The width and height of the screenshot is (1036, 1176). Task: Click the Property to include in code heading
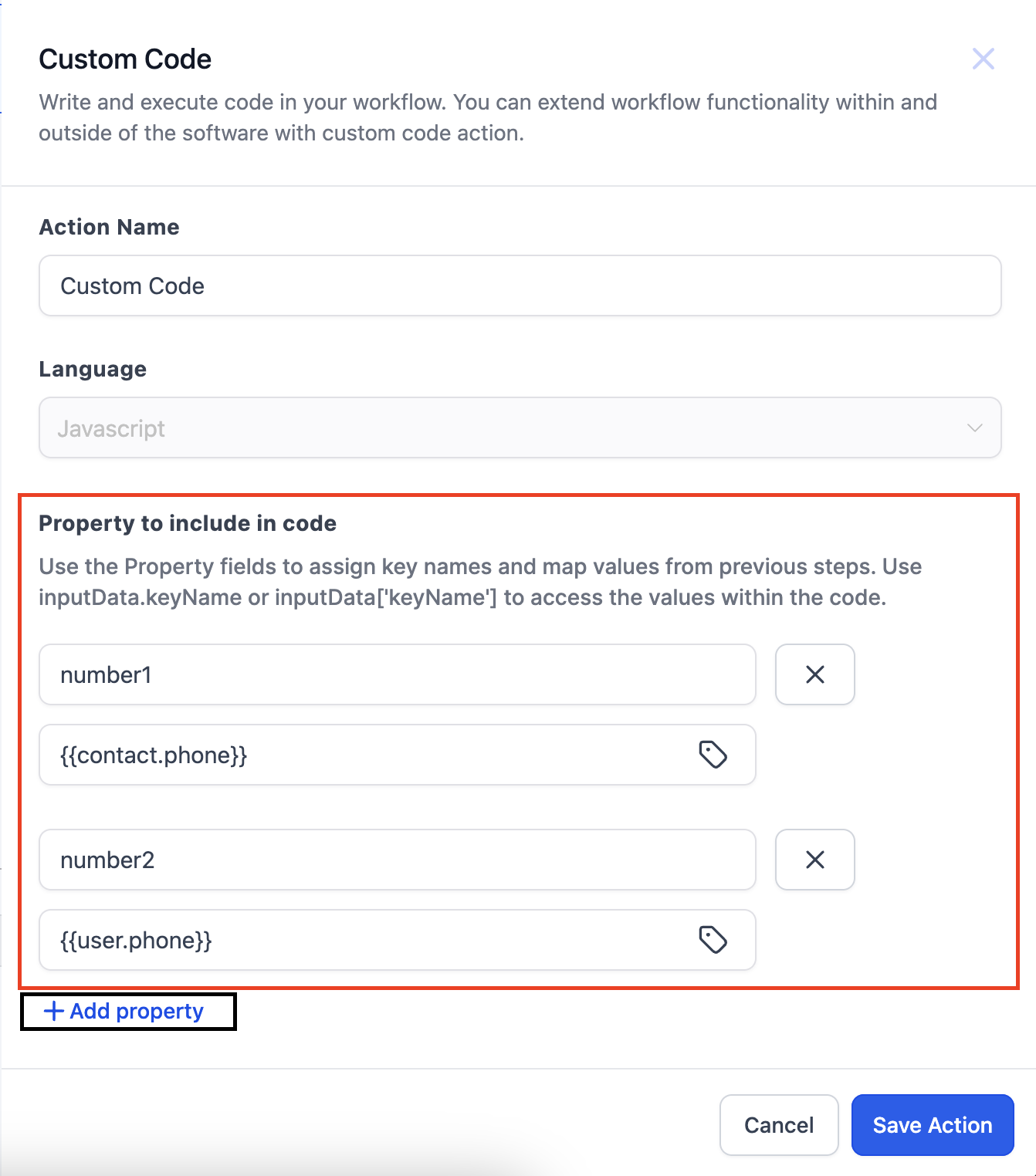188,523
